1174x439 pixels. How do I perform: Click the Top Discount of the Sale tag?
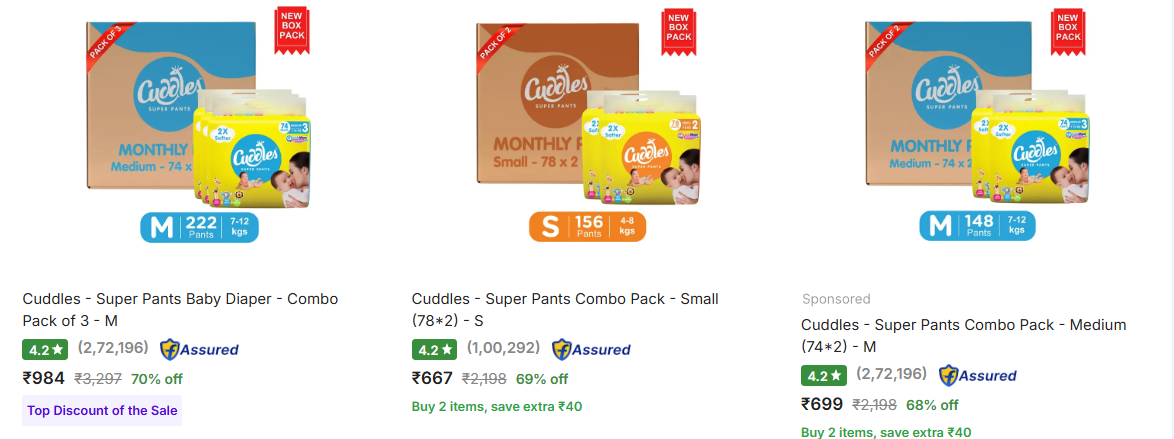pos(102,410)
